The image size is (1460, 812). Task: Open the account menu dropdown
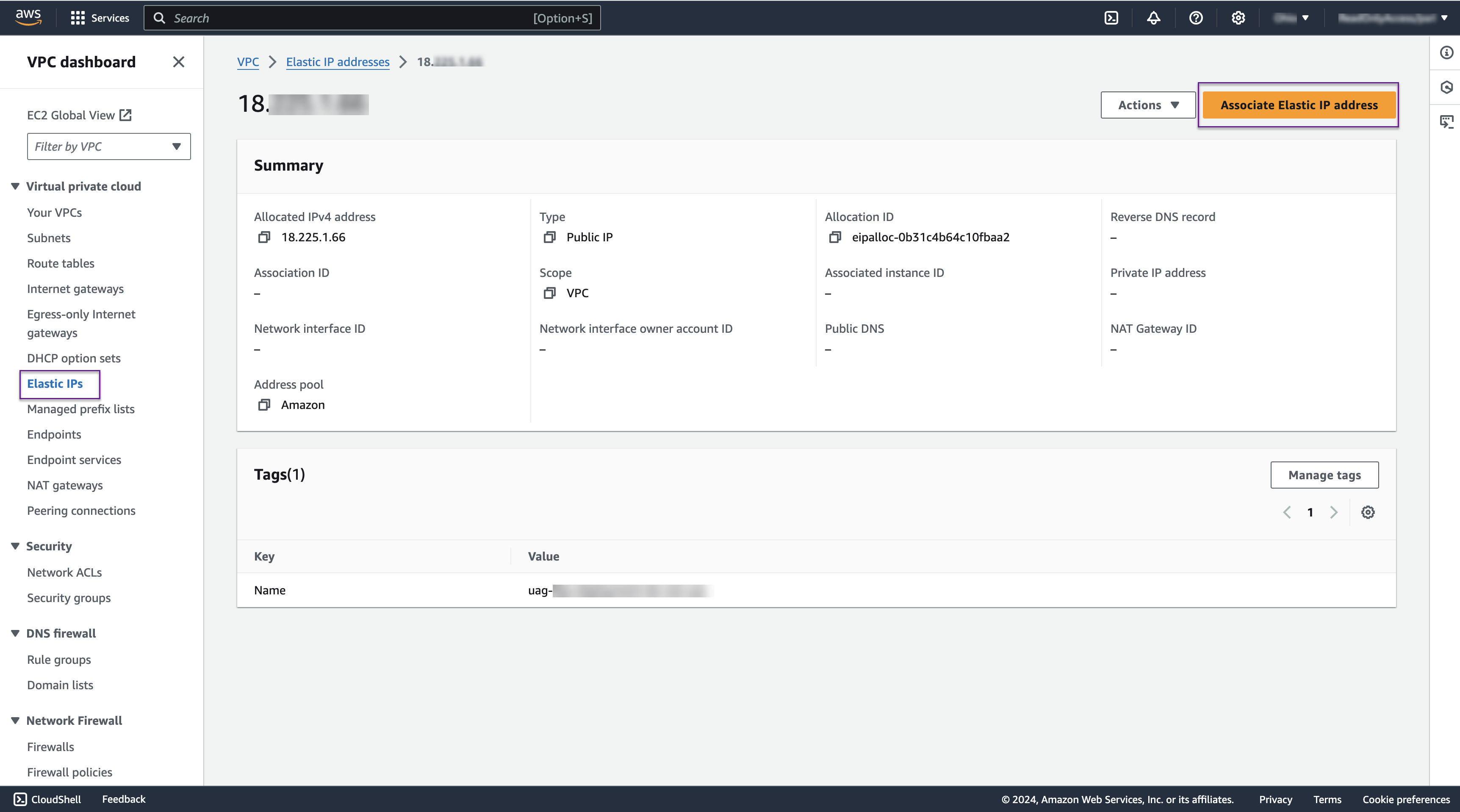pyautogui.click(x=1393, y=18)
